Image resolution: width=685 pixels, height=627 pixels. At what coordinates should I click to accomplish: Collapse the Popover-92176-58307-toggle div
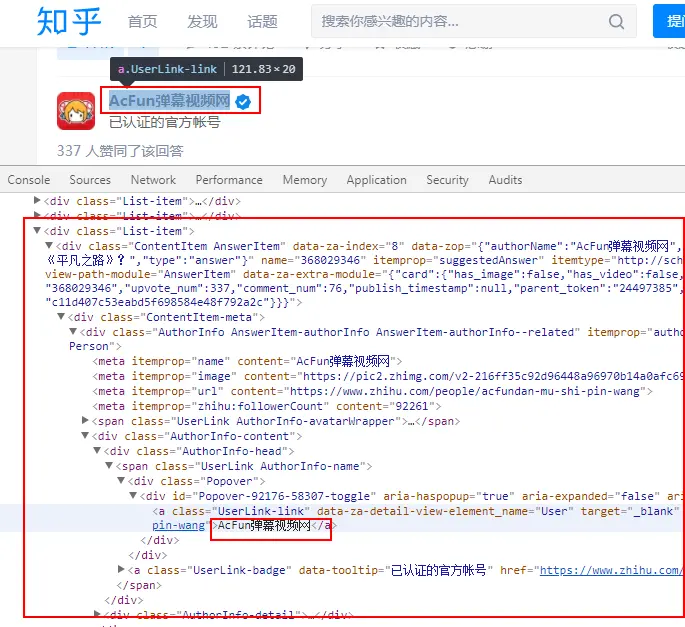(x=133, y=495)
